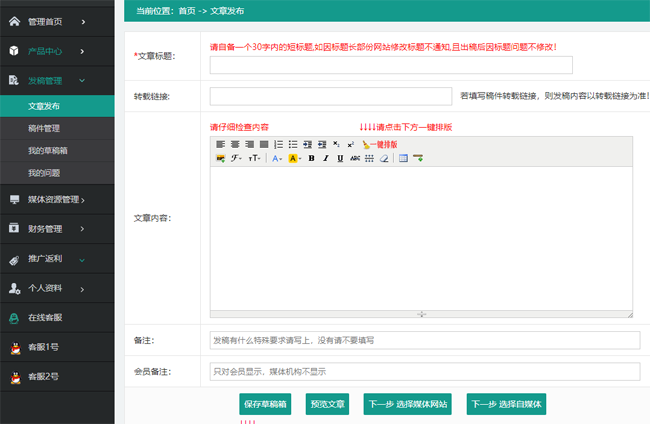The width and height of the screenshot is (650, 424).
Task: Click the bulleted list icon
Action: pyautogui.click(x=293, y=145)
